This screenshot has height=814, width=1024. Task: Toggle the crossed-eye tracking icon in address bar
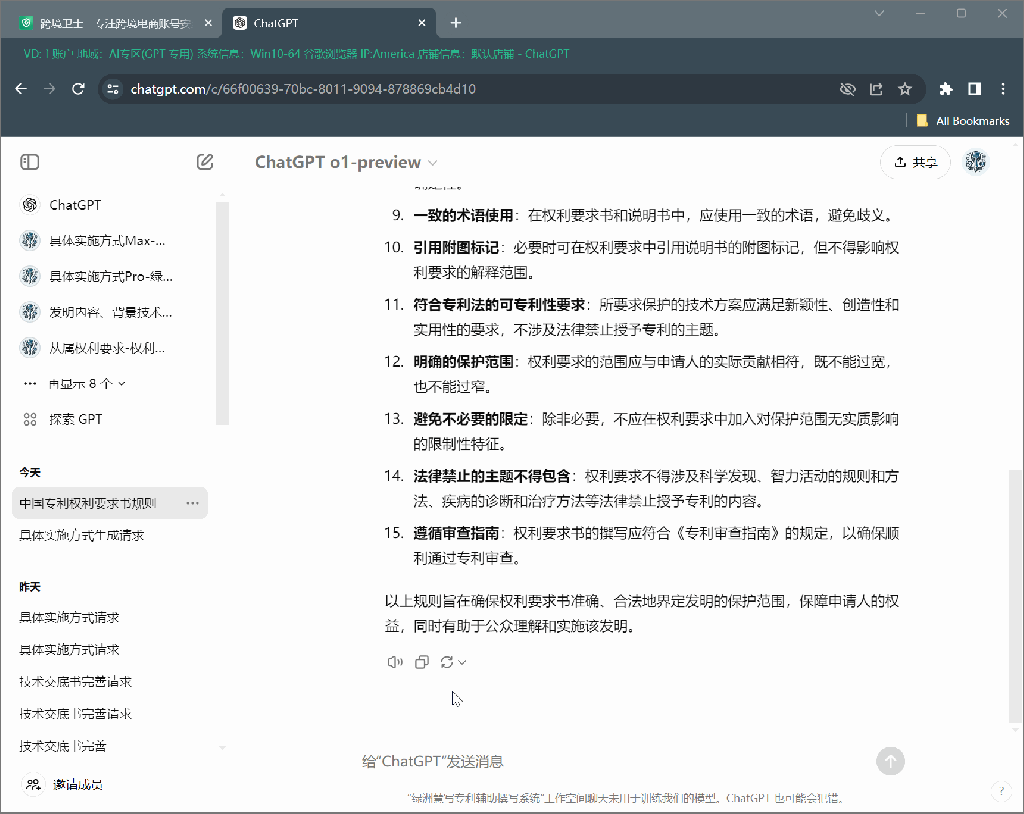tap(847, 89)
